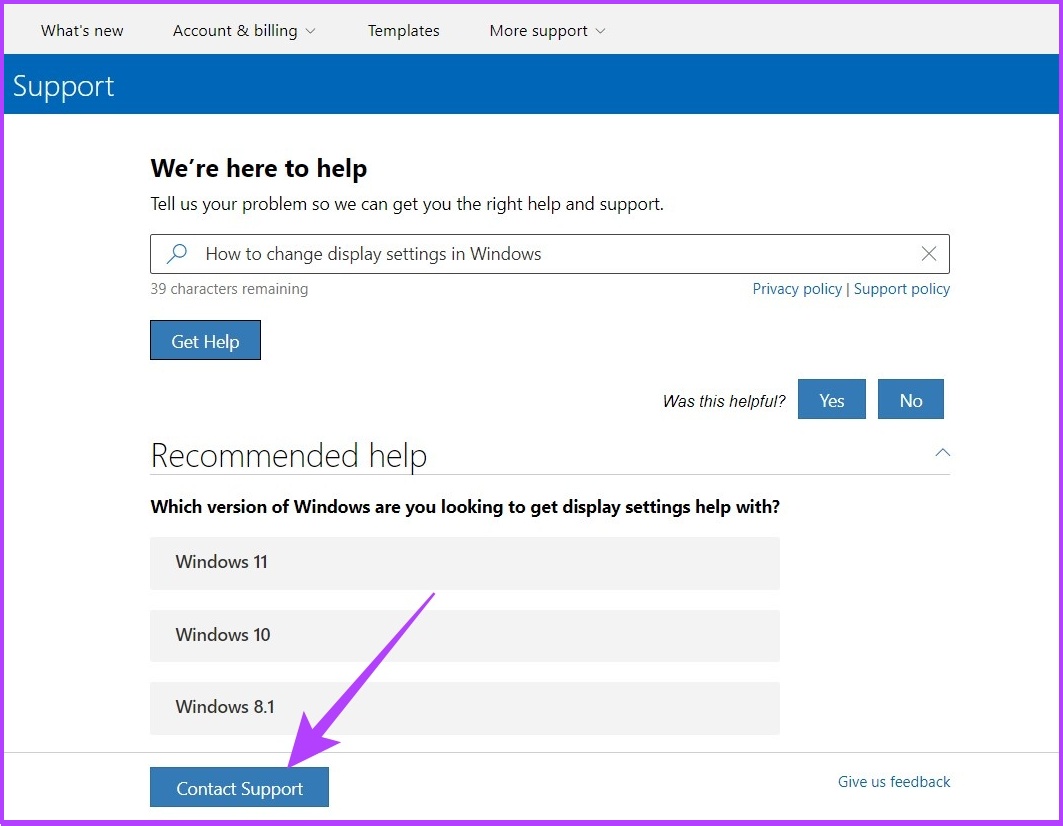Click the "39 characters remaining" text
The width and height of the screenshot is (1063, 826).
coord(229,289)
